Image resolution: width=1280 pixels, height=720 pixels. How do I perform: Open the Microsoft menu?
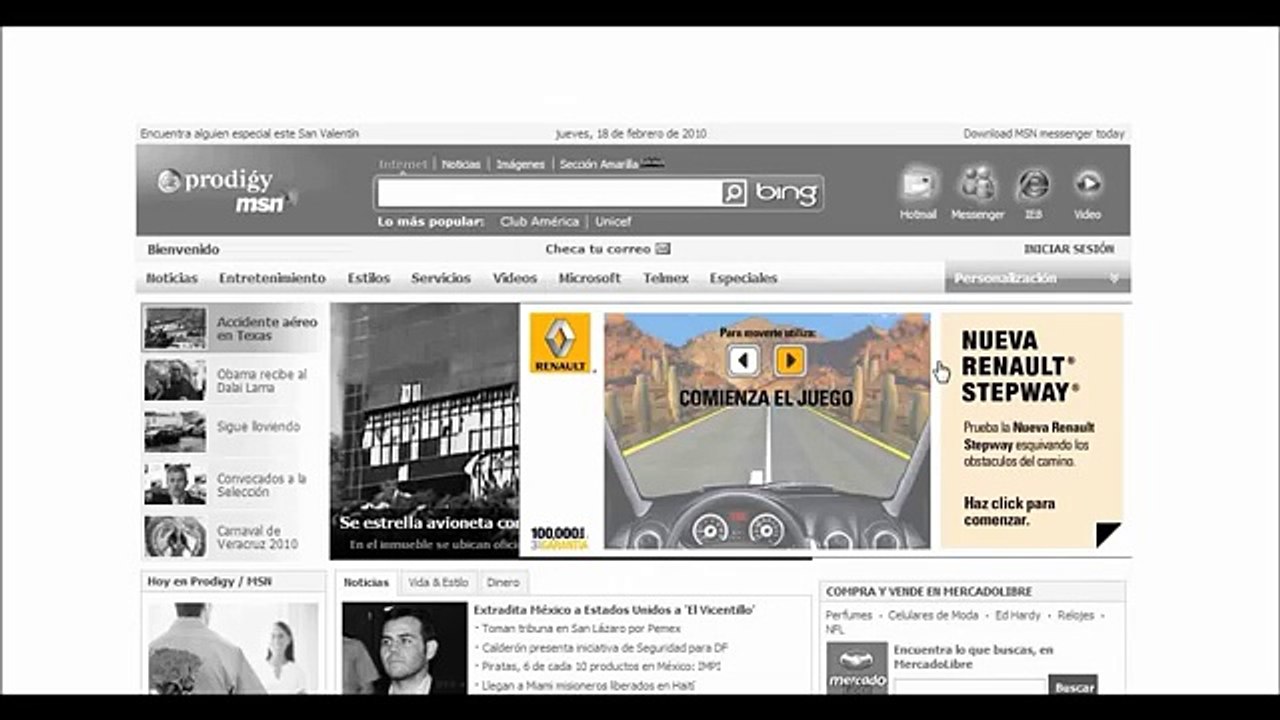tap(590, 278)
